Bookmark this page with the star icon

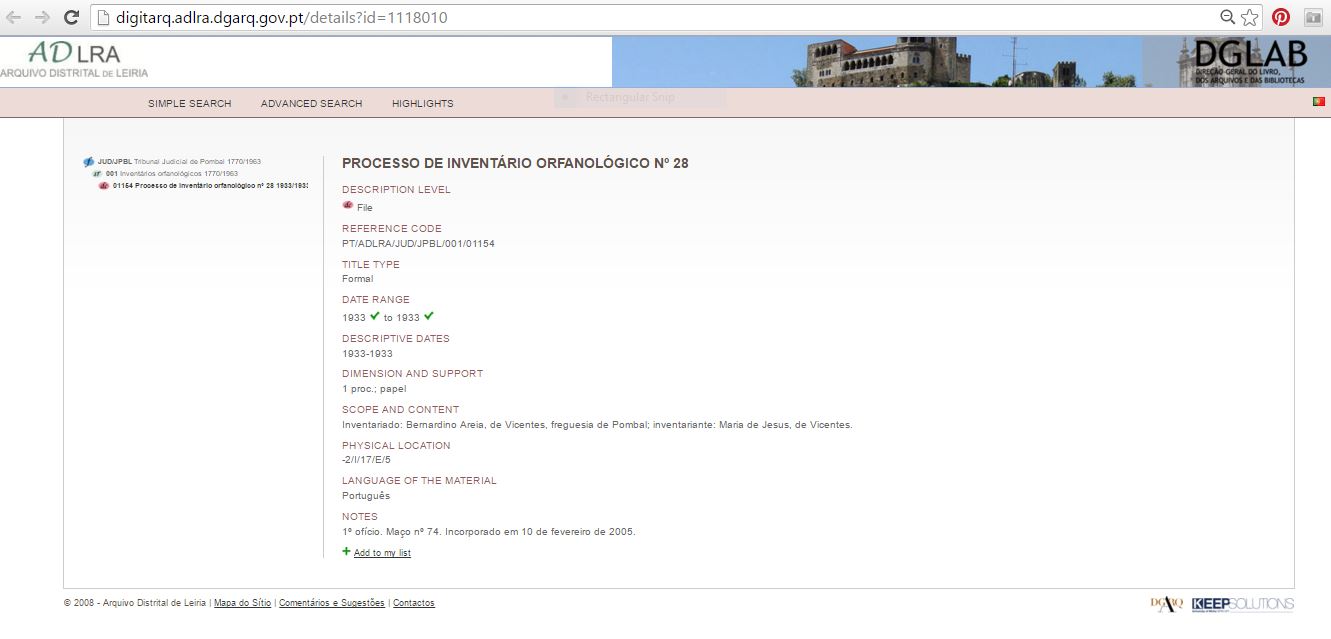[x=1249, y=17]
